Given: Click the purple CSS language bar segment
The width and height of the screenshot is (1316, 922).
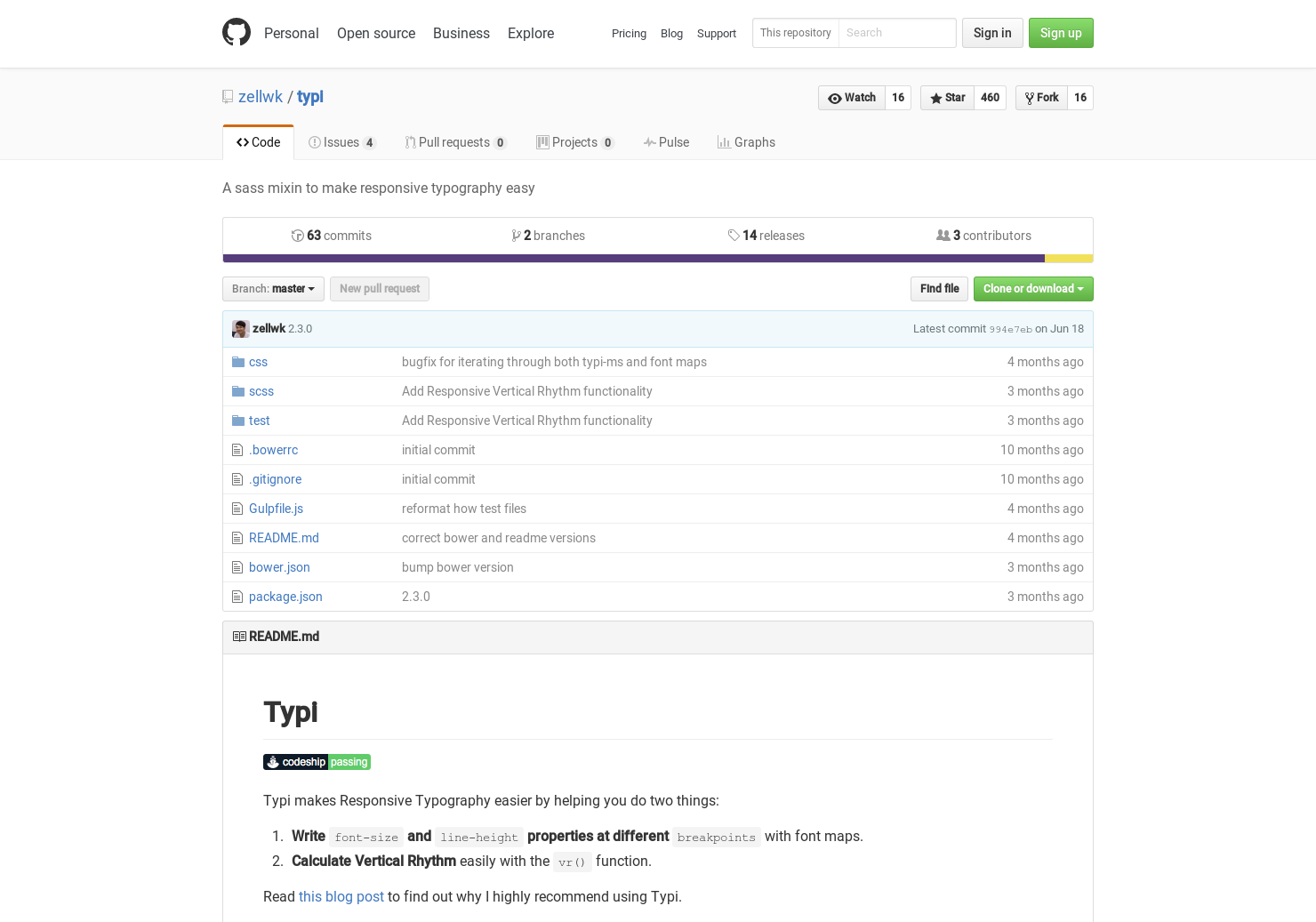Looking at the screenshot, I should point(634,259).
